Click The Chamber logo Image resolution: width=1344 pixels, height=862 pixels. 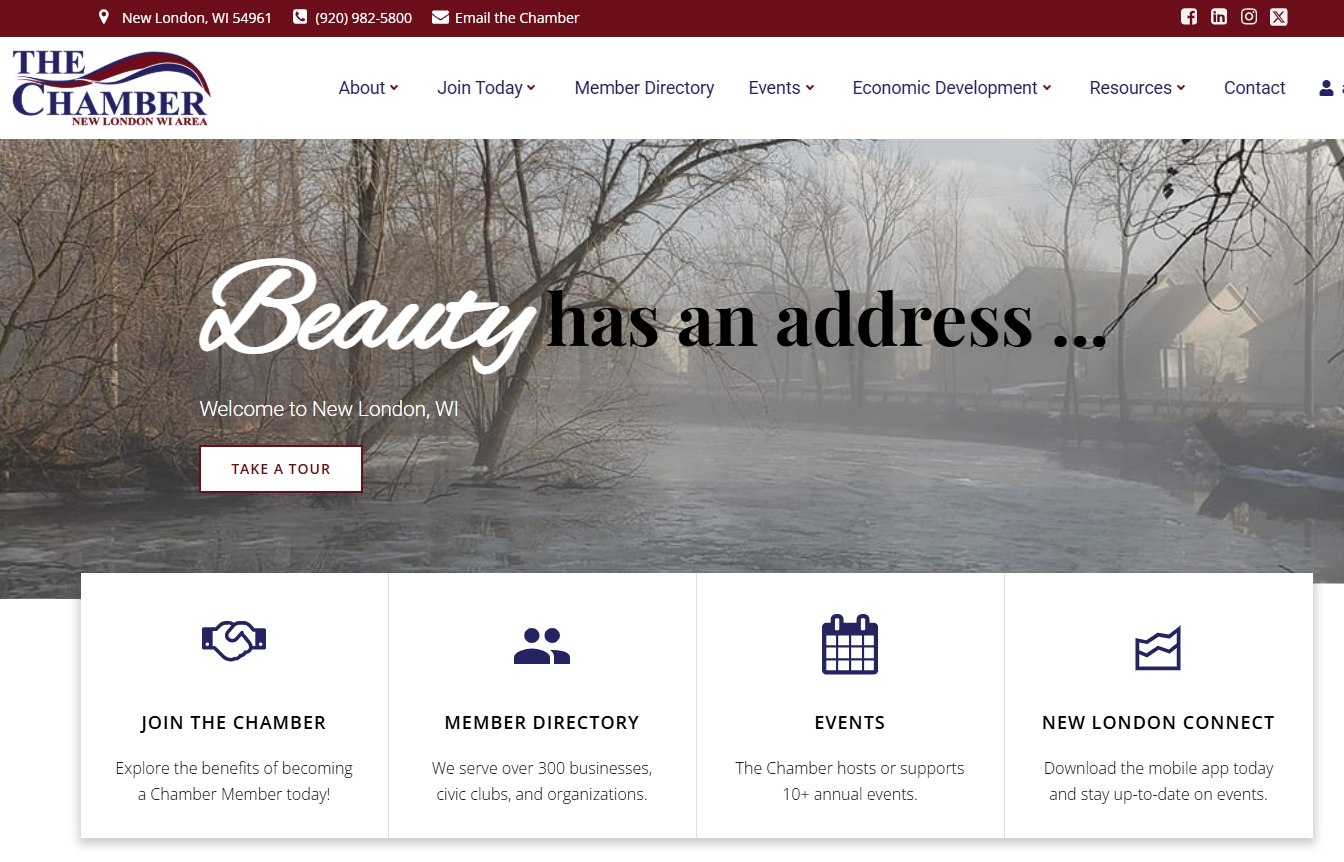click(111, 88)
